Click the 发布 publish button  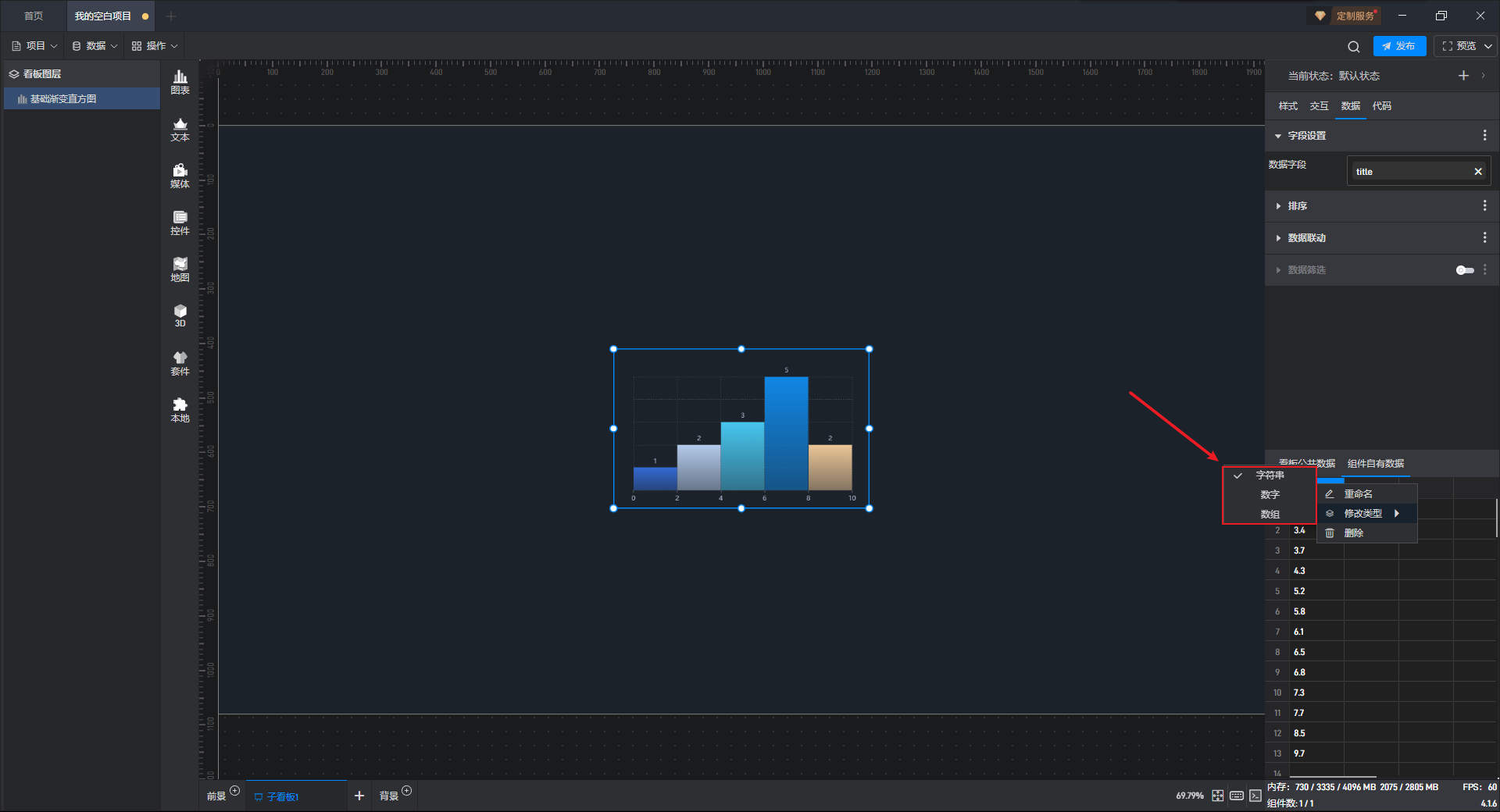click(1399, 46)
